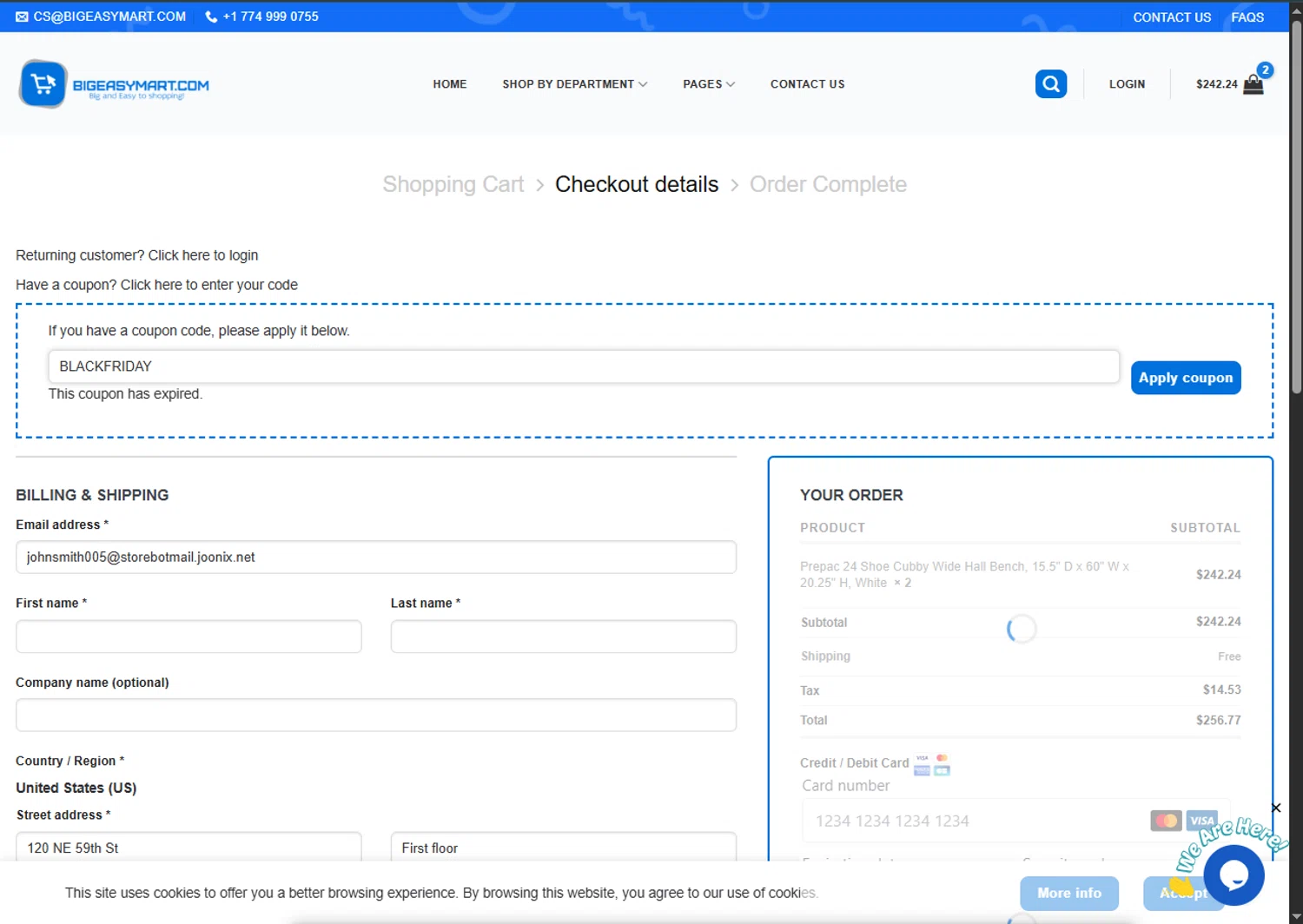This screenshot has height=924, width=1303.
Task: Select the Checkout details breadcrumb step
Action: 637,184
